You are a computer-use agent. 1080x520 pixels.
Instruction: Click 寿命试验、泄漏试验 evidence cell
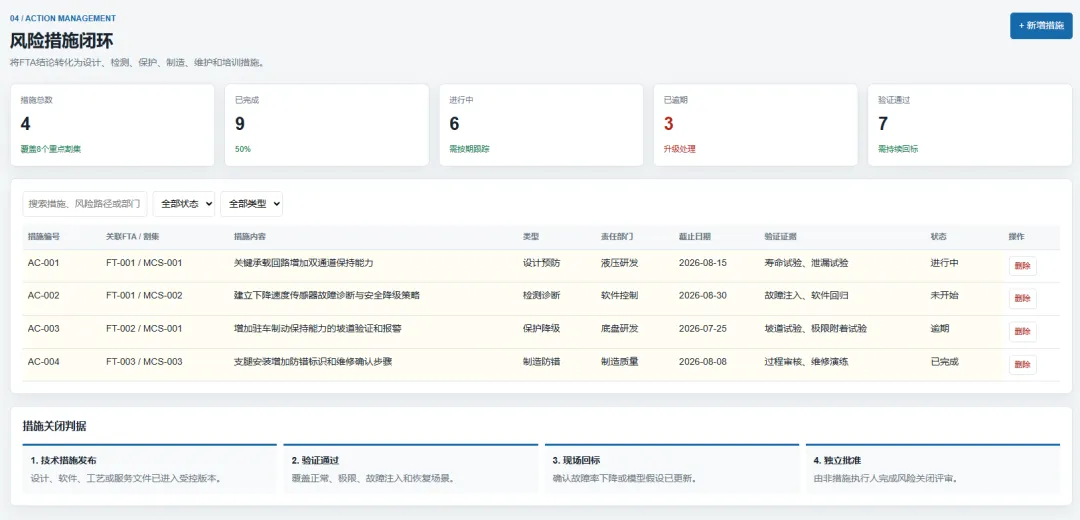coord(806,262)
